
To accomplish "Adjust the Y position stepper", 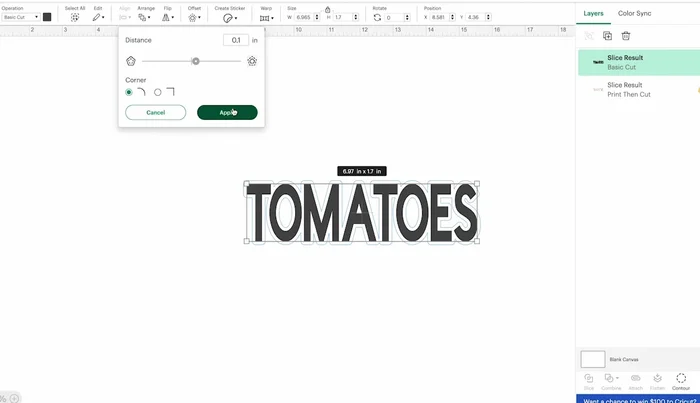I will (x=488, y=17).
